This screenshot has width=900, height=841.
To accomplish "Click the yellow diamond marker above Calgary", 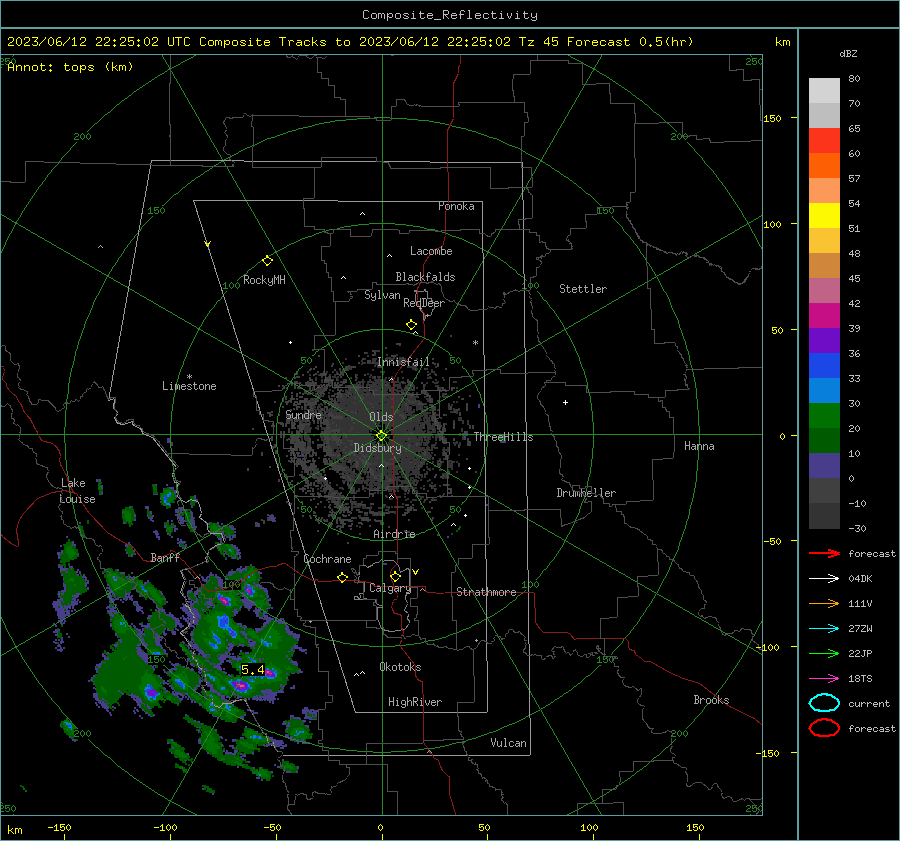I will point(395,576).
